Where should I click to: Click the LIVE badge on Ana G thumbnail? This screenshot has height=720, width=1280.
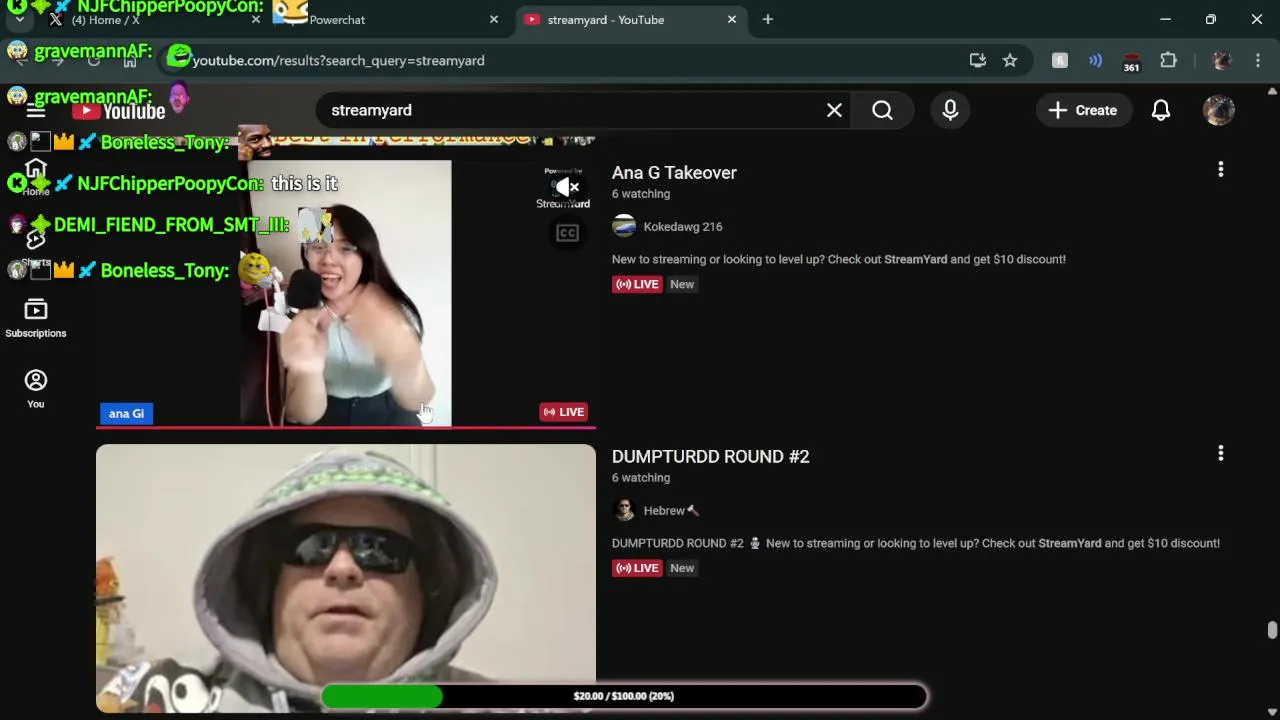tap(563, 412)
